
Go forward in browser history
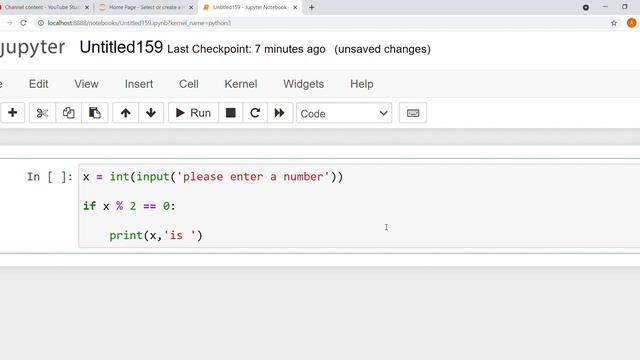click(9, 23)
